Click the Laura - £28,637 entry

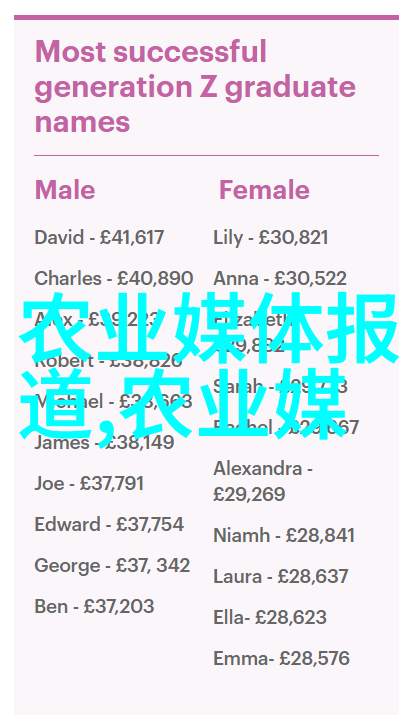(281, 576)
